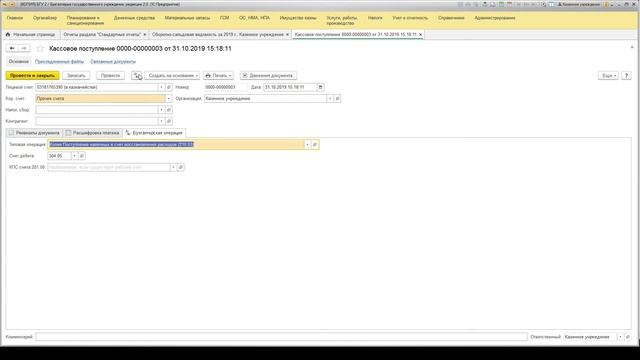The height and width of the screenshot is (360, 640).
Task: Open the Материальные запасы section
Action: [187, 18]
